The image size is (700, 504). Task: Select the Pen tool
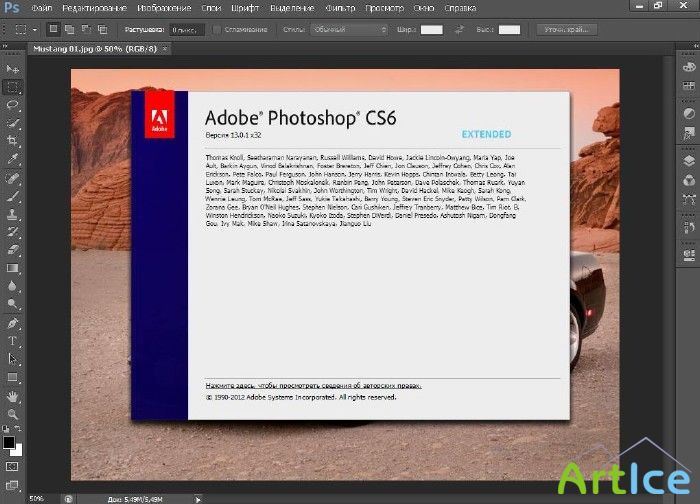point(12,323)
